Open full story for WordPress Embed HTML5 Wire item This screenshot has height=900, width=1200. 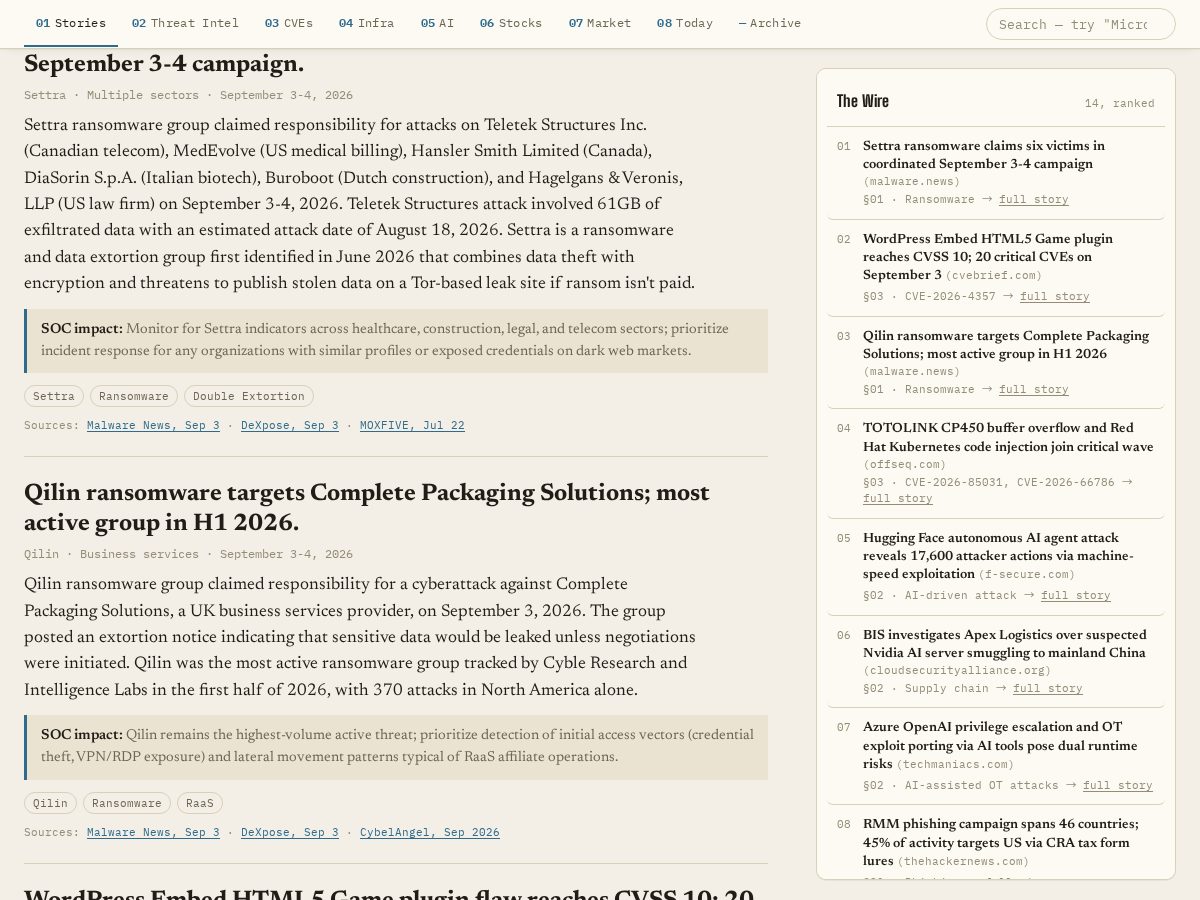(1054, 296)
